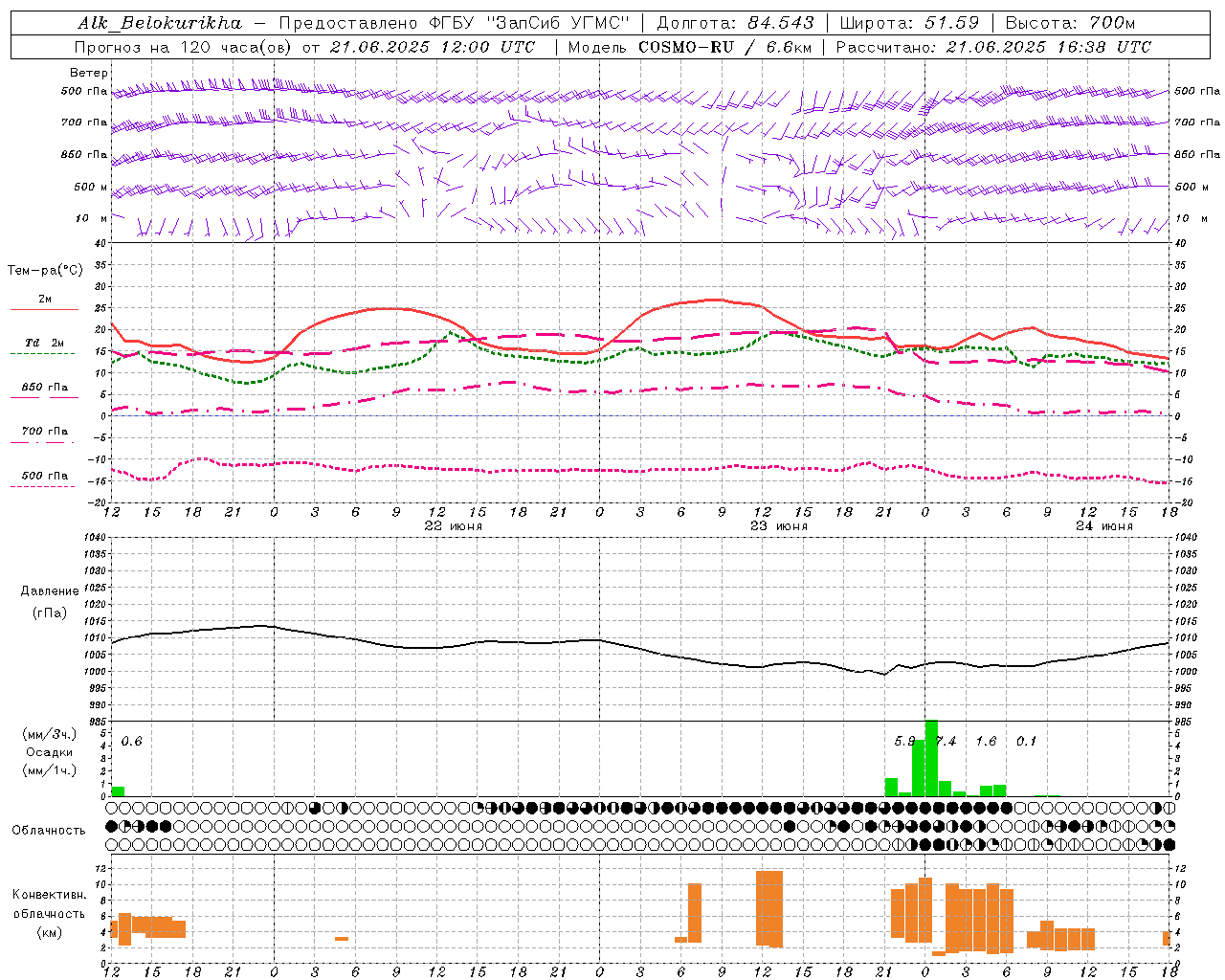
Task: Click the tallest green precipitation bar
Action: pos(931,758)
